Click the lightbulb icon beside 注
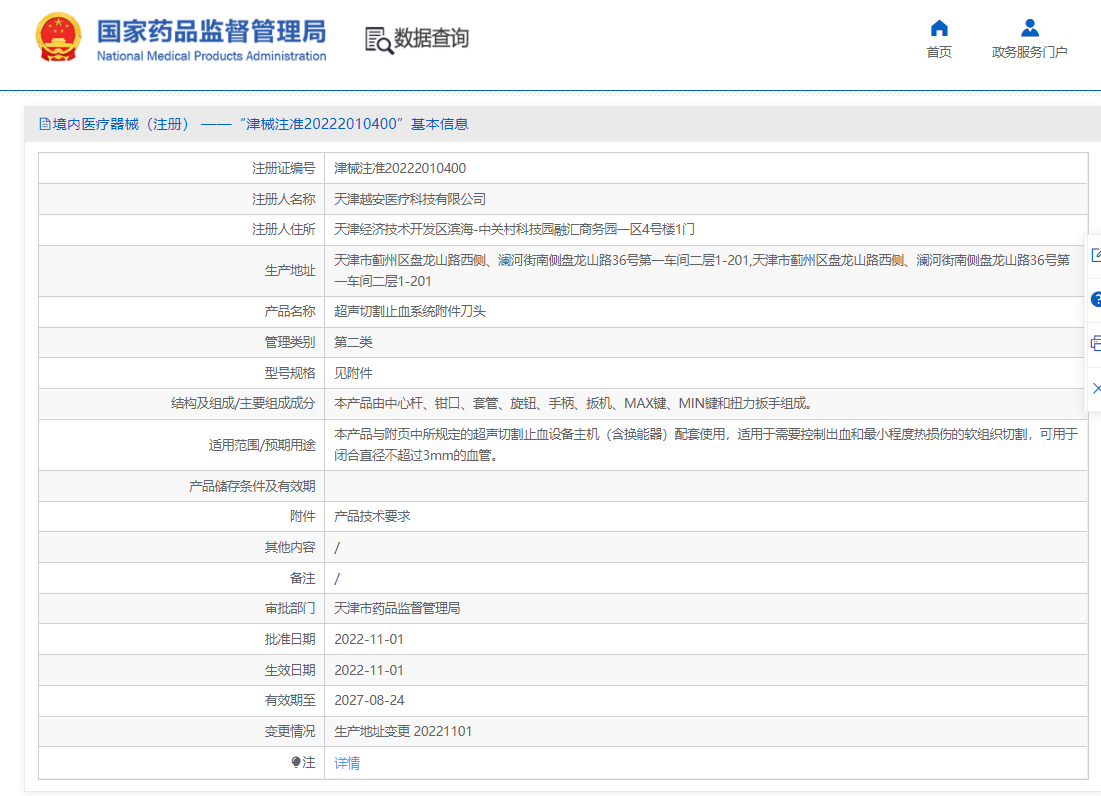This screenshot has height=796, width=1101. click(x=296, y=762)
